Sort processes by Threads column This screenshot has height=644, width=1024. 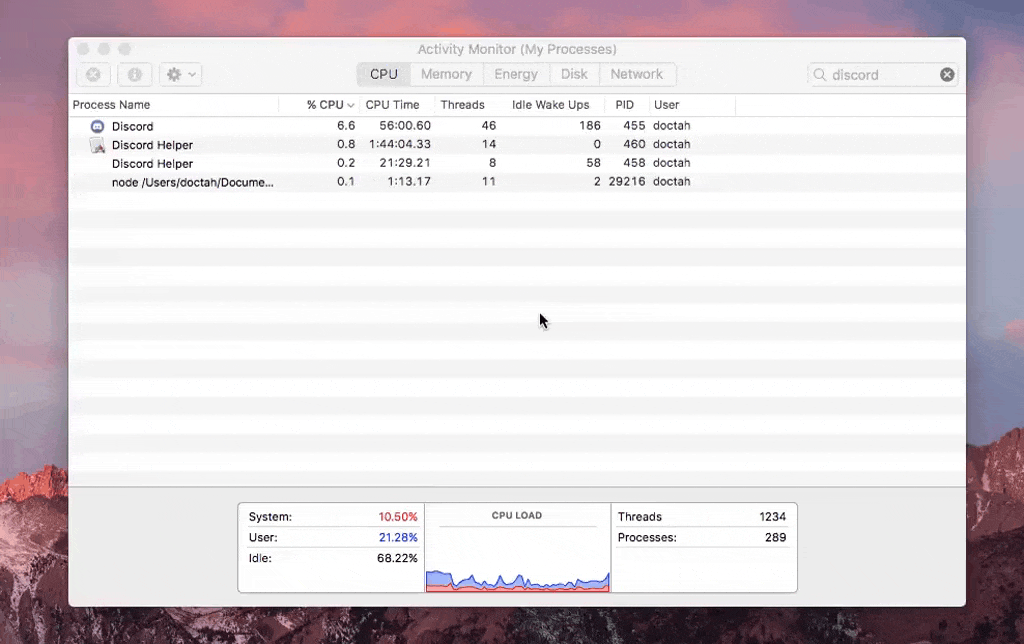click(x=462, y=105)
